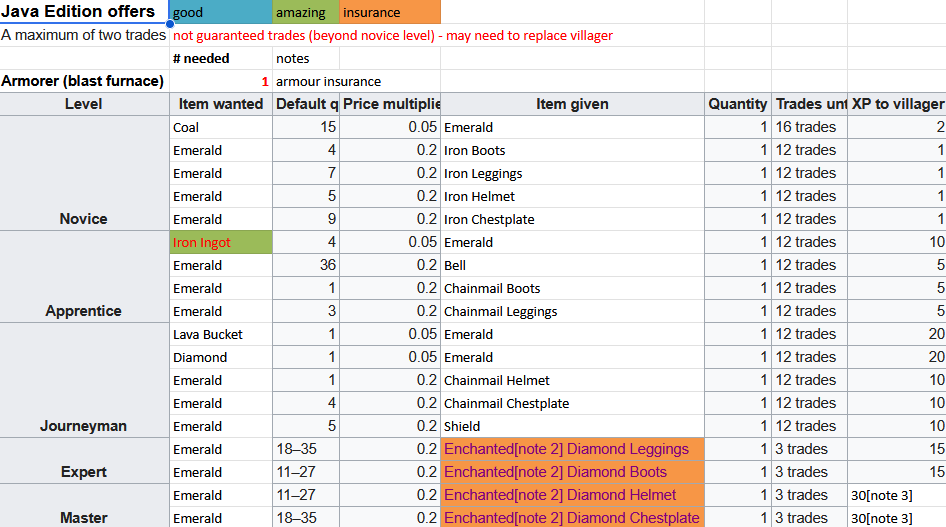Select the 'armour insurance' note cell
Viewport: 946px width, 527px height.
pos(328,81)
